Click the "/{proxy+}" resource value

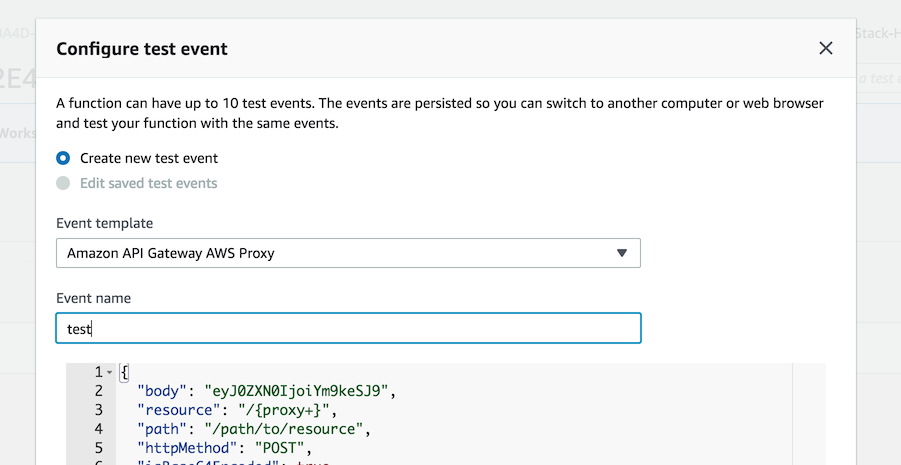(282, 410)
